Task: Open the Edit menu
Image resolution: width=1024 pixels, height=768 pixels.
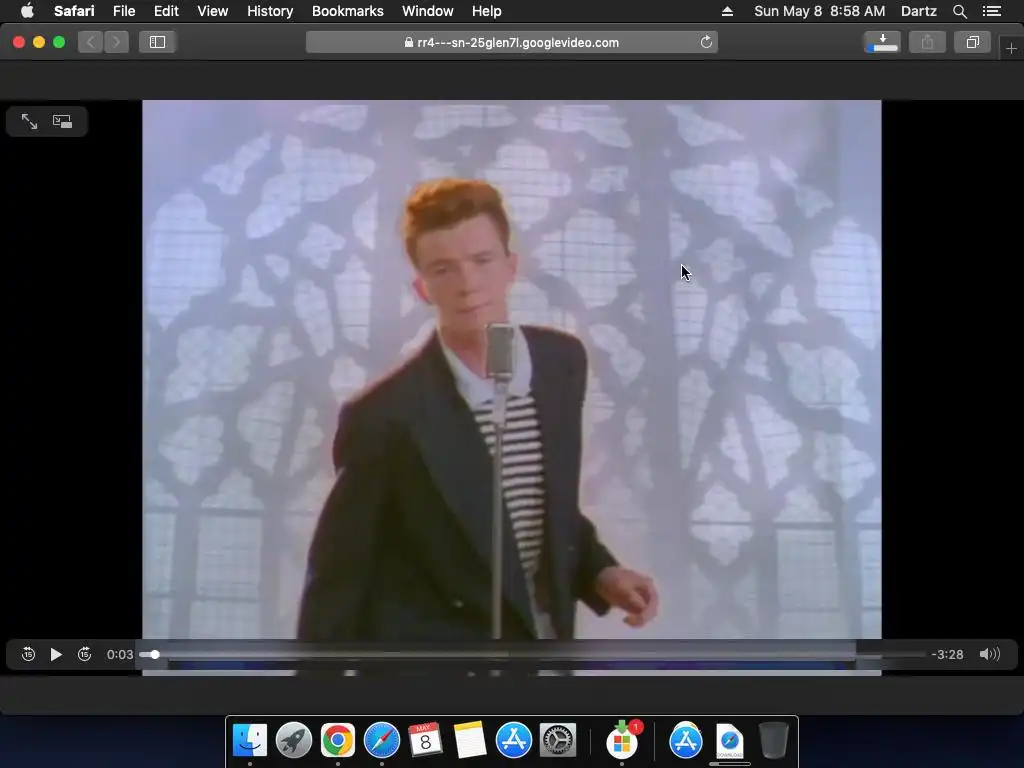Action: (x=166, y=11)
